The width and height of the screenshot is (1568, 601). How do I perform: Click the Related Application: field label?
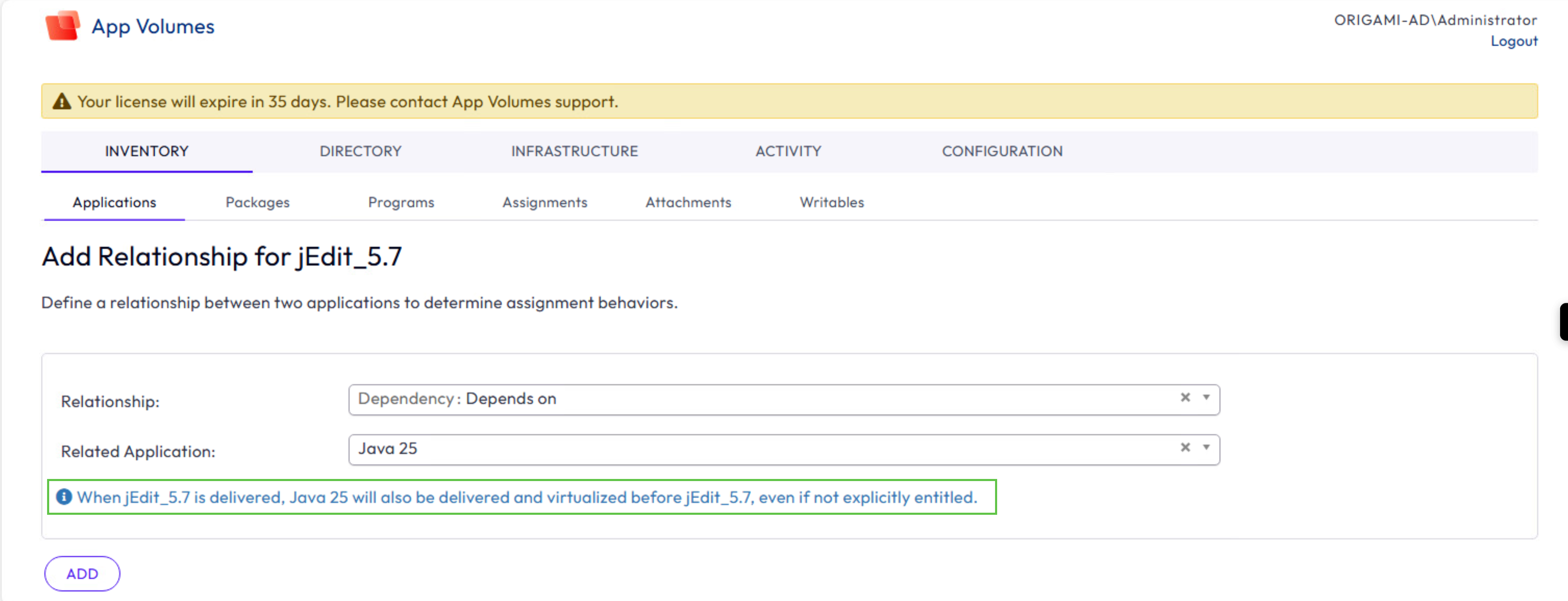[138, 451]
